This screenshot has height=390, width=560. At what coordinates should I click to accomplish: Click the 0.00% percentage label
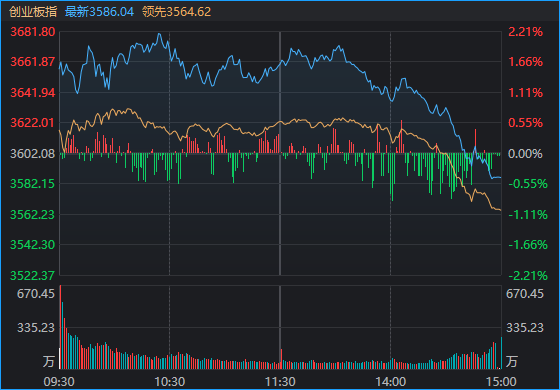[x=525, y=154]
